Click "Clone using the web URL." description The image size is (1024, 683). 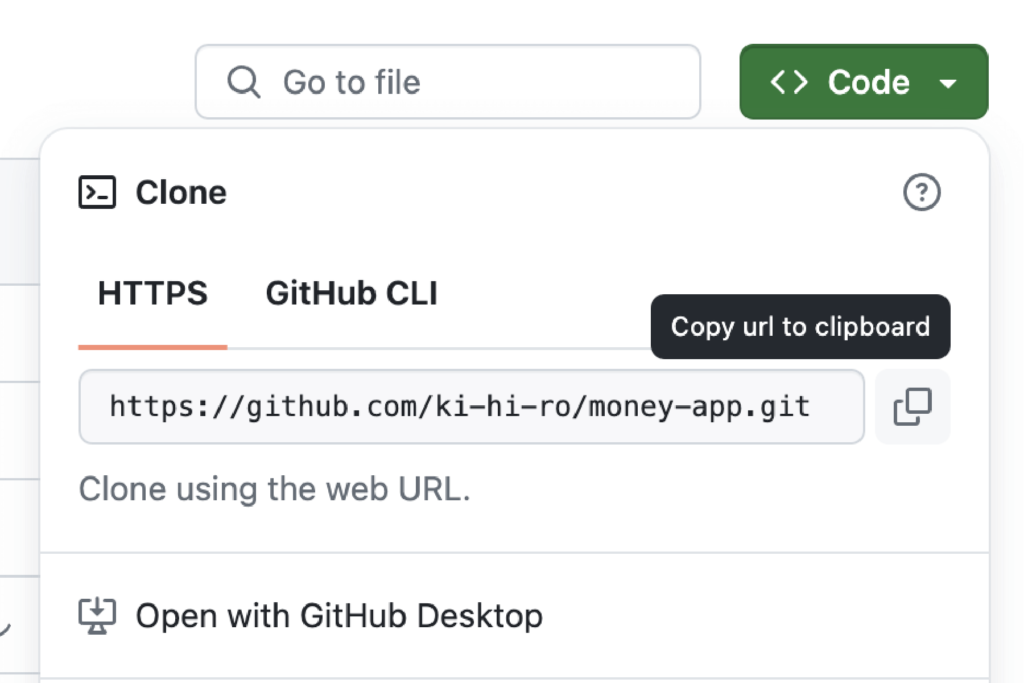(274, 490)
